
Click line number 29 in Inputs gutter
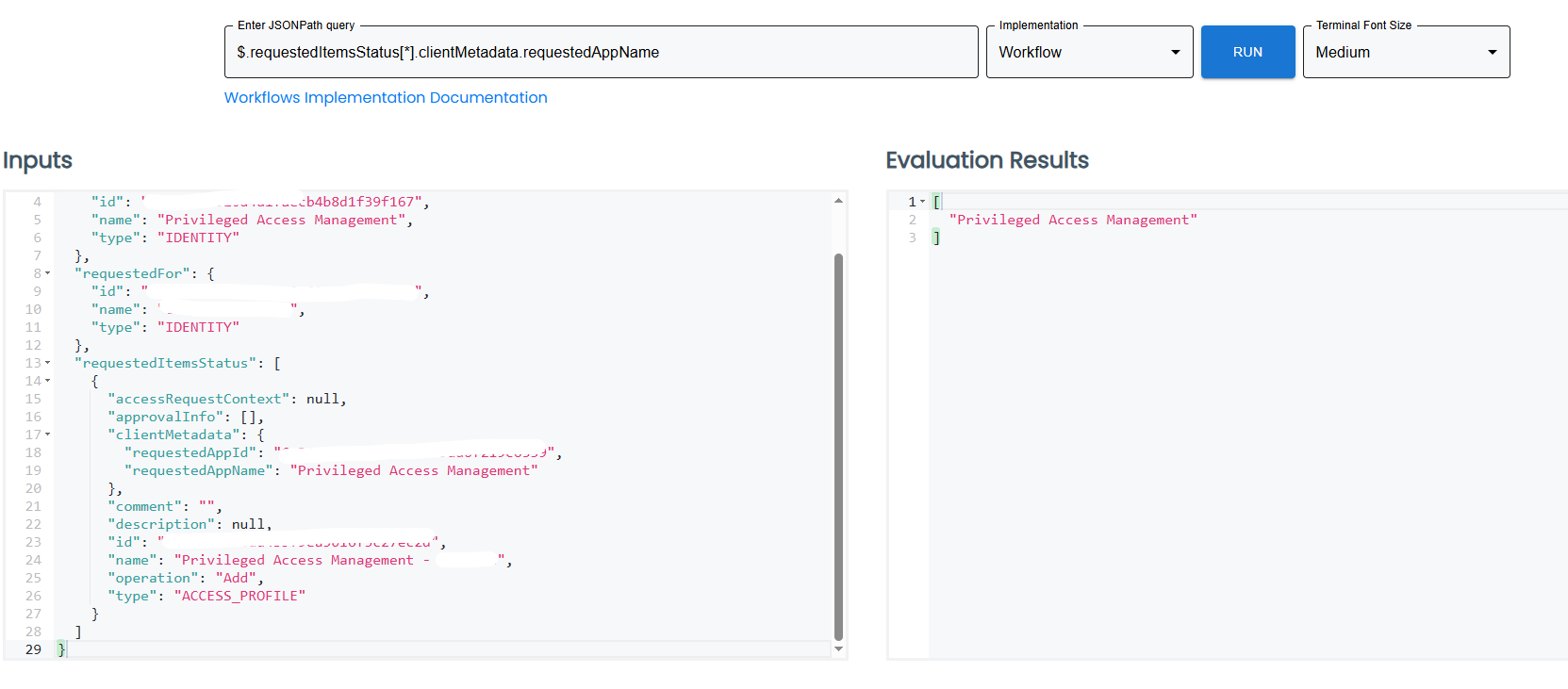[x=33, y=649]
